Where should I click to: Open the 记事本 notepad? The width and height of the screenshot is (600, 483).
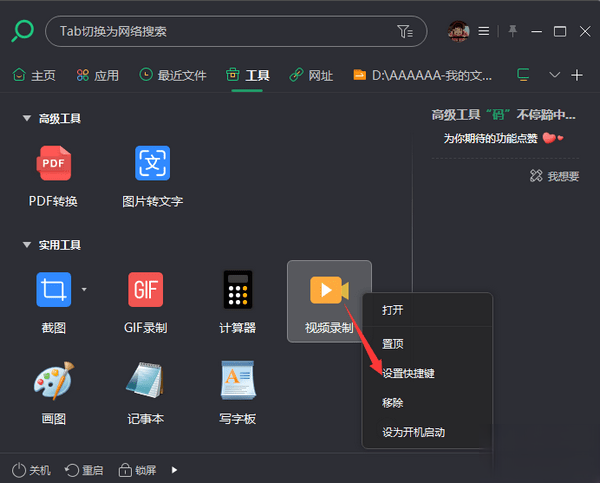point(145,393)
